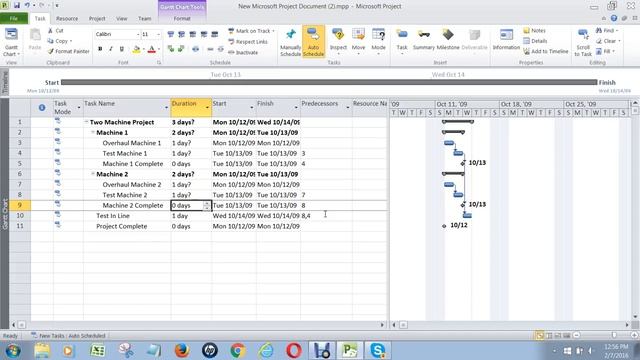Open the Help icon
The width and height of the screenshot is (640, 360).
pyautogui.click(x=614, y=18)
